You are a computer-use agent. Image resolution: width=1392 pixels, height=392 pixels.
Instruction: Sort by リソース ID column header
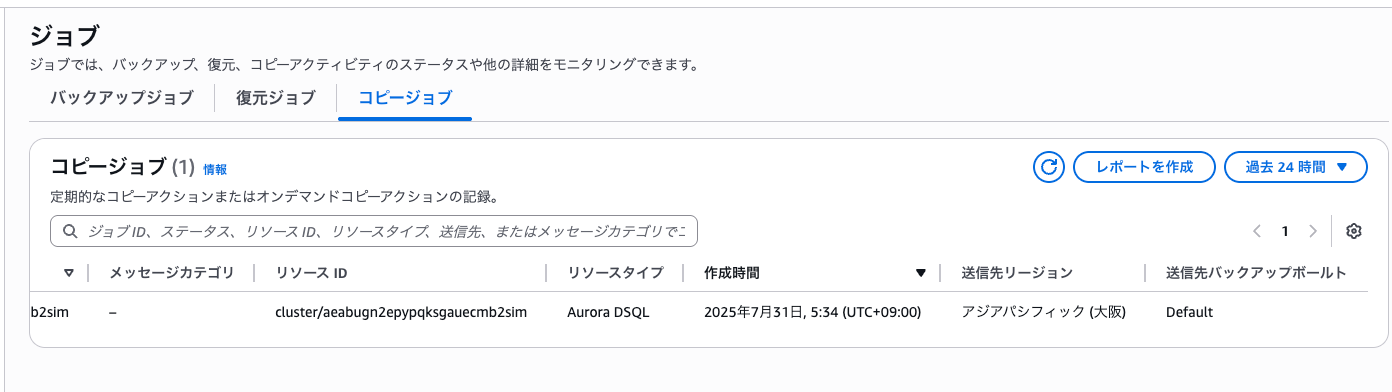click(x=311, y=273)
